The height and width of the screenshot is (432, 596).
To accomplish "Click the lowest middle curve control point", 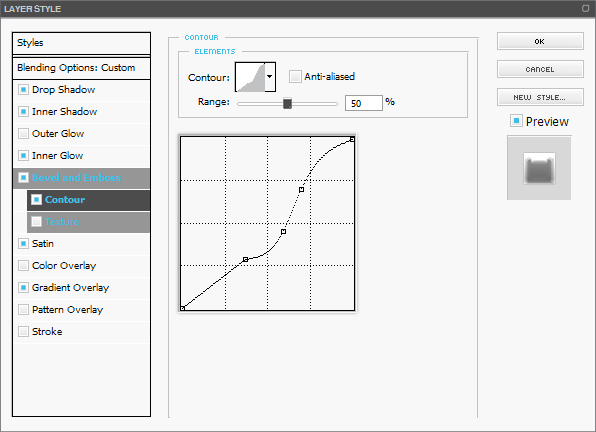I will click(x=246, y=260).
